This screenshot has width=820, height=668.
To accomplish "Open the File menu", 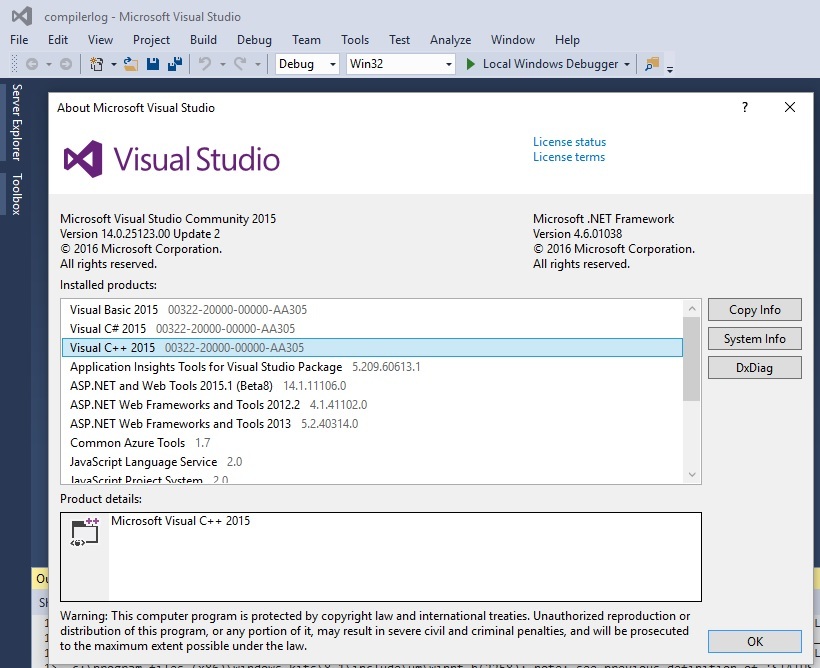I will pyautogui.click(x=19, y=40).
